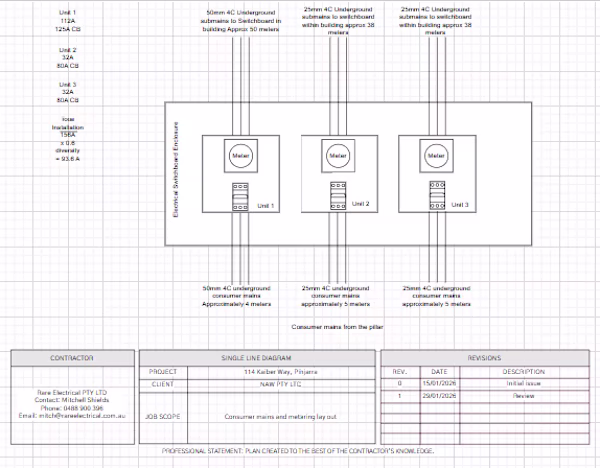Click the '50mm 4C Underground submains' note
600x468 pixels.
241,21
